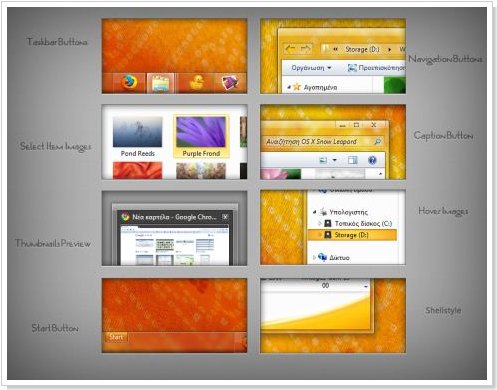Go forward with the Explorer forward arrow
This screenshot has height=390, width=497.
coord(305,49)
